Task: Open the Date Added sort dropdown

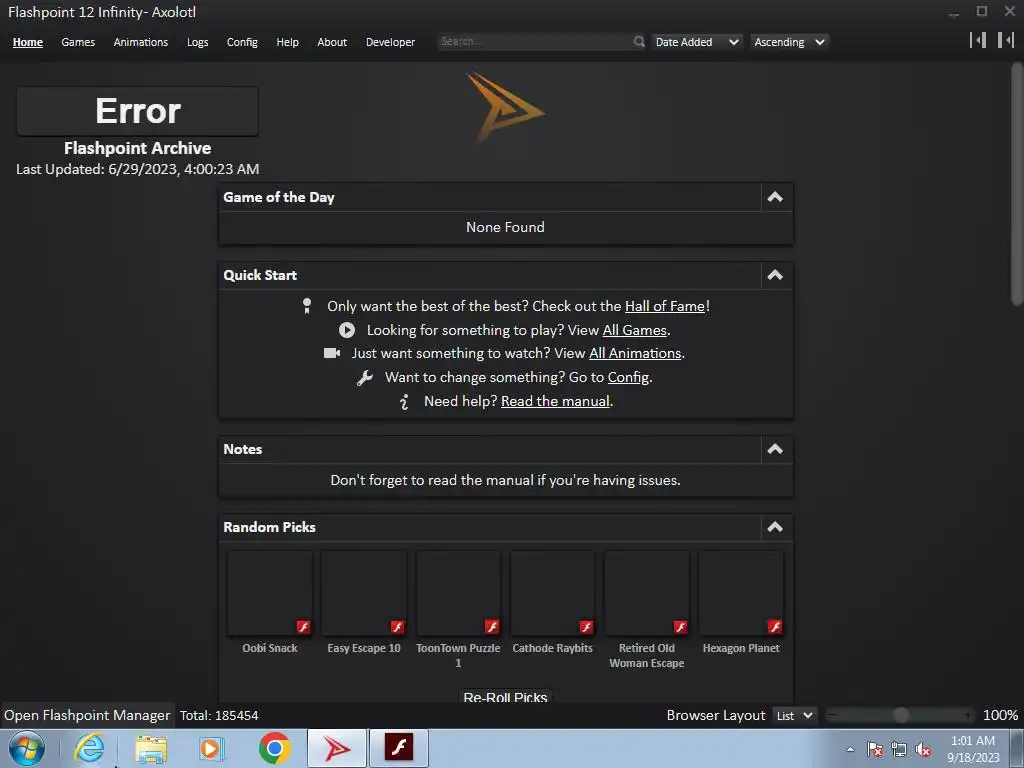Action: point(697,42)
